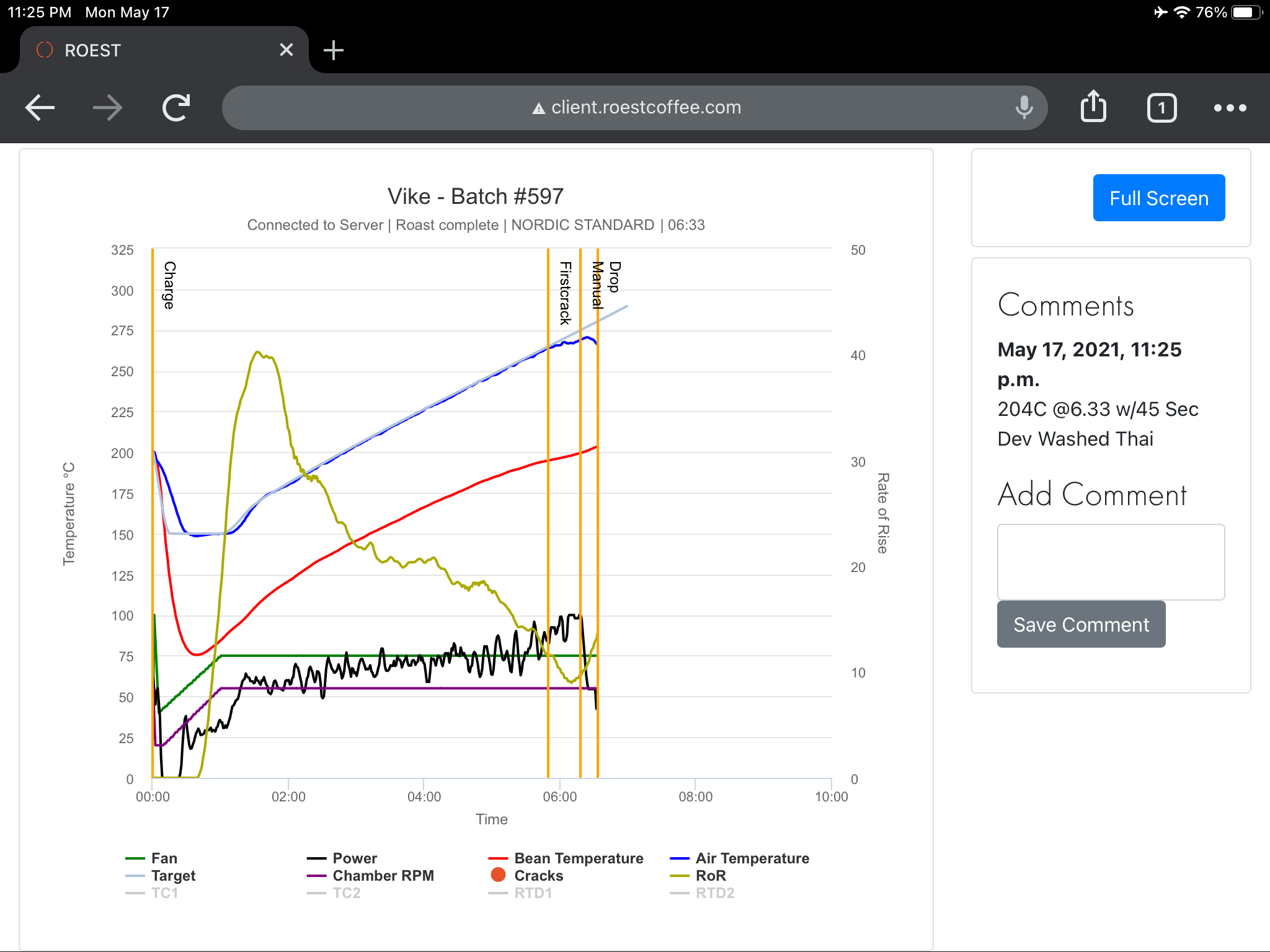Toggle the Fan series in legend
This screenshot has width=1270, height=952.
(151, 858)
